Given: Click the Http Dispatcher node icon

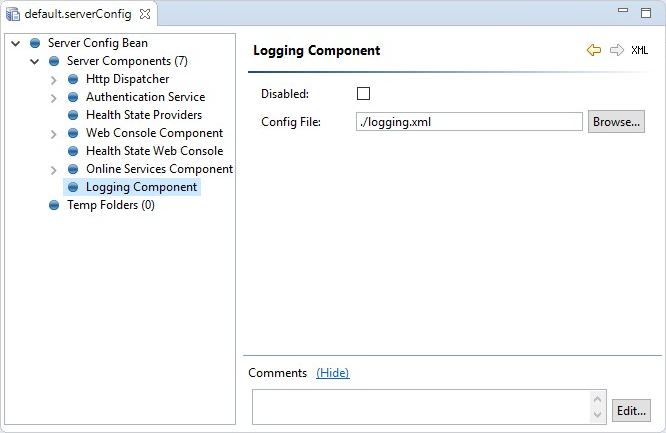Looking at the screenshot, I should point(73,79).
